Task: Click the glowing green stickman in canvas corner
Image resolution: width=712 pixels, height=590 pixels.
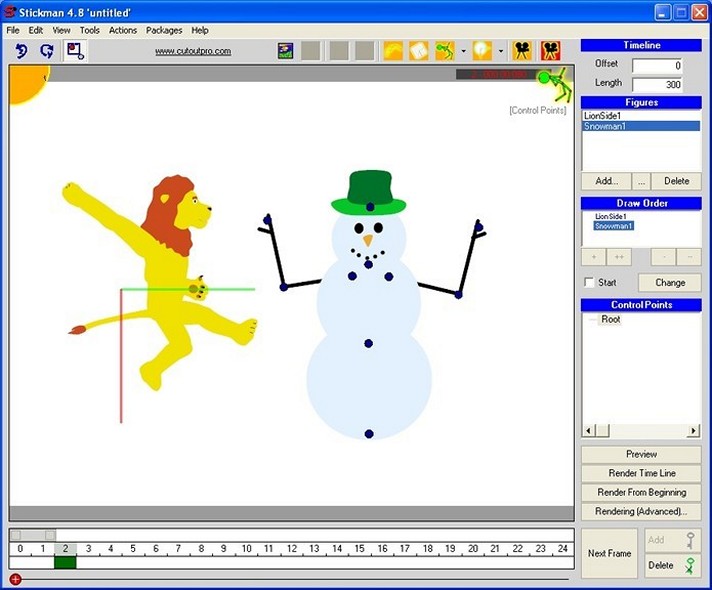Action: (556, 84)
